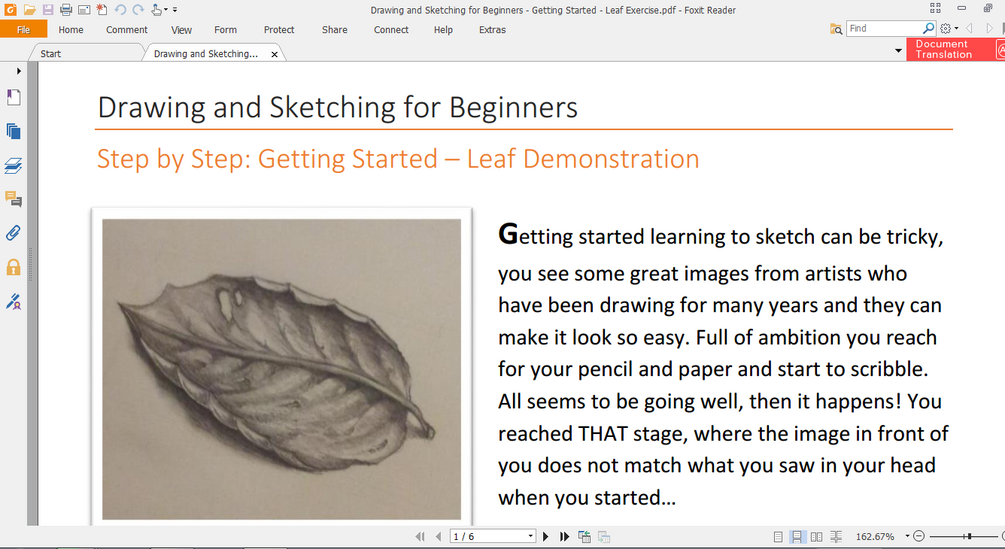Open the Layers panel

13,166
